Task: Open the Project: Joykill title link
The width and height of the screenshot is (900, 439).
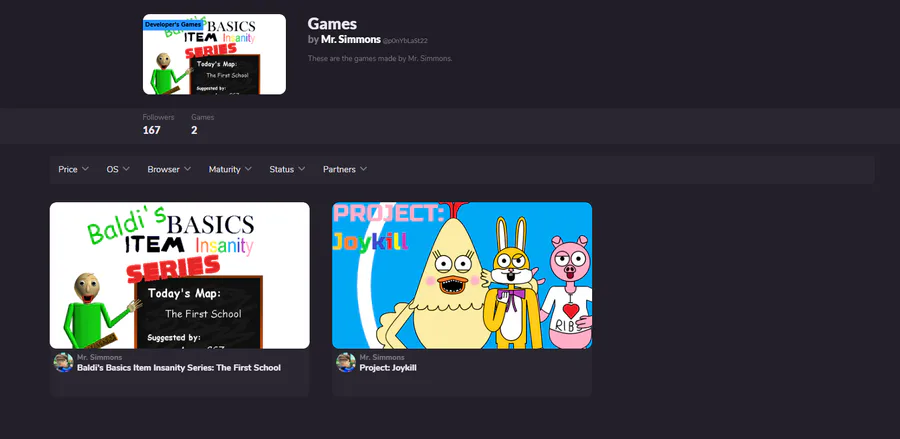Action: click(388, 368)
